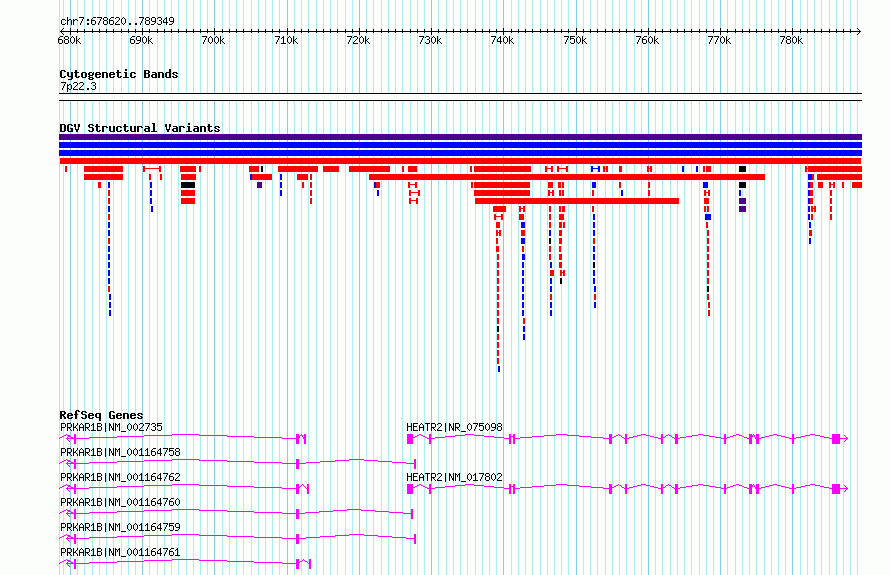890x575 pixels.
Task: Open the RefSeq Genes track title
Action: [101, 415]
